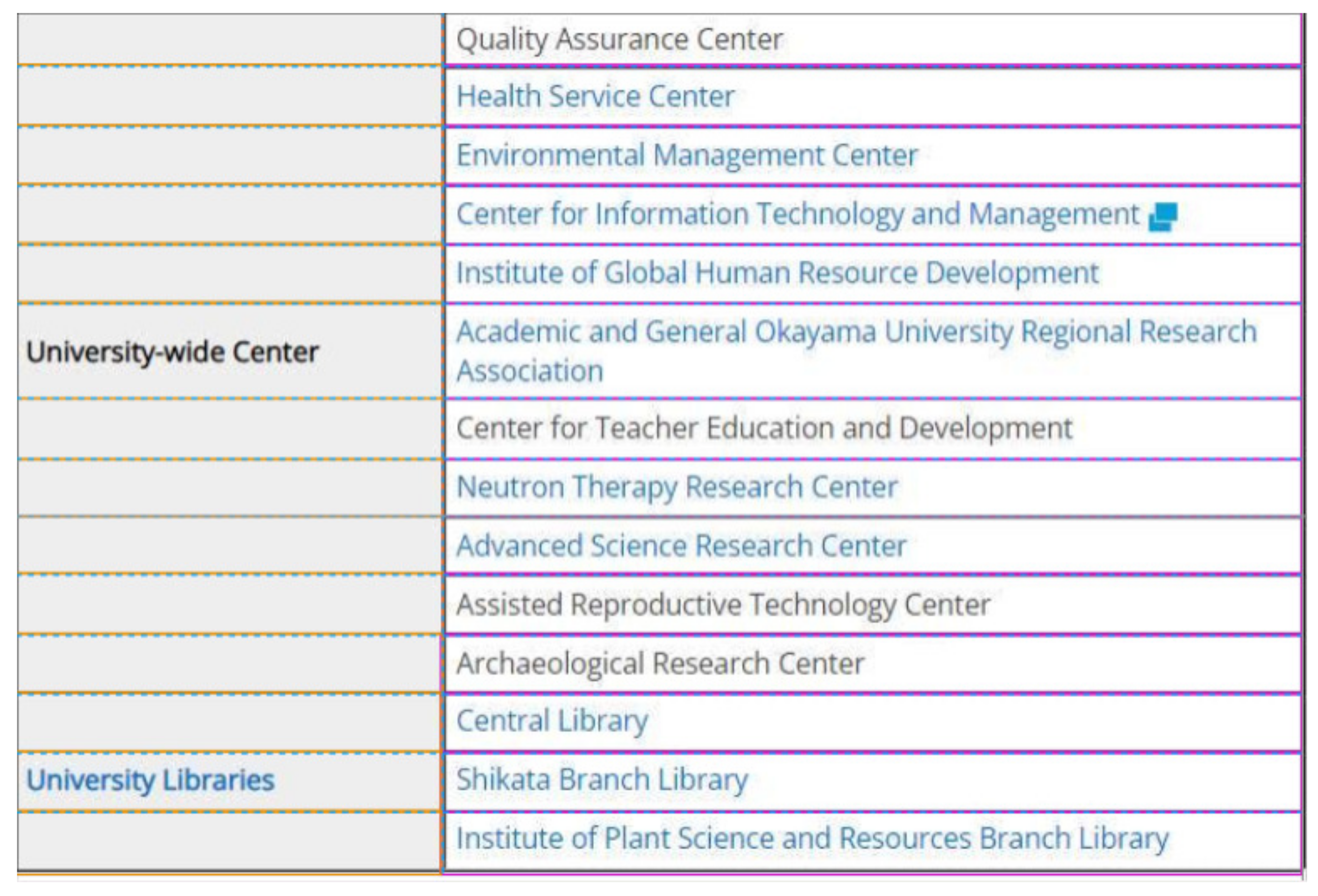The width and height of the screenshot is (1318, 896).
Task: Visit Institute of Plant Science and Resources Branch Library
Action: pos(812,838)
